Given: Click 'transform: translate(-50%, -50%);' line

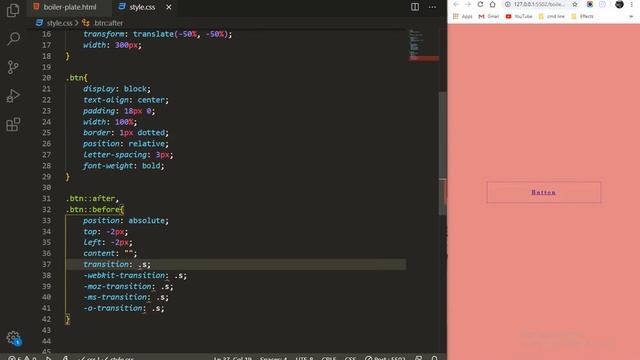Looking at the screenshot, I should pos(158,34).
